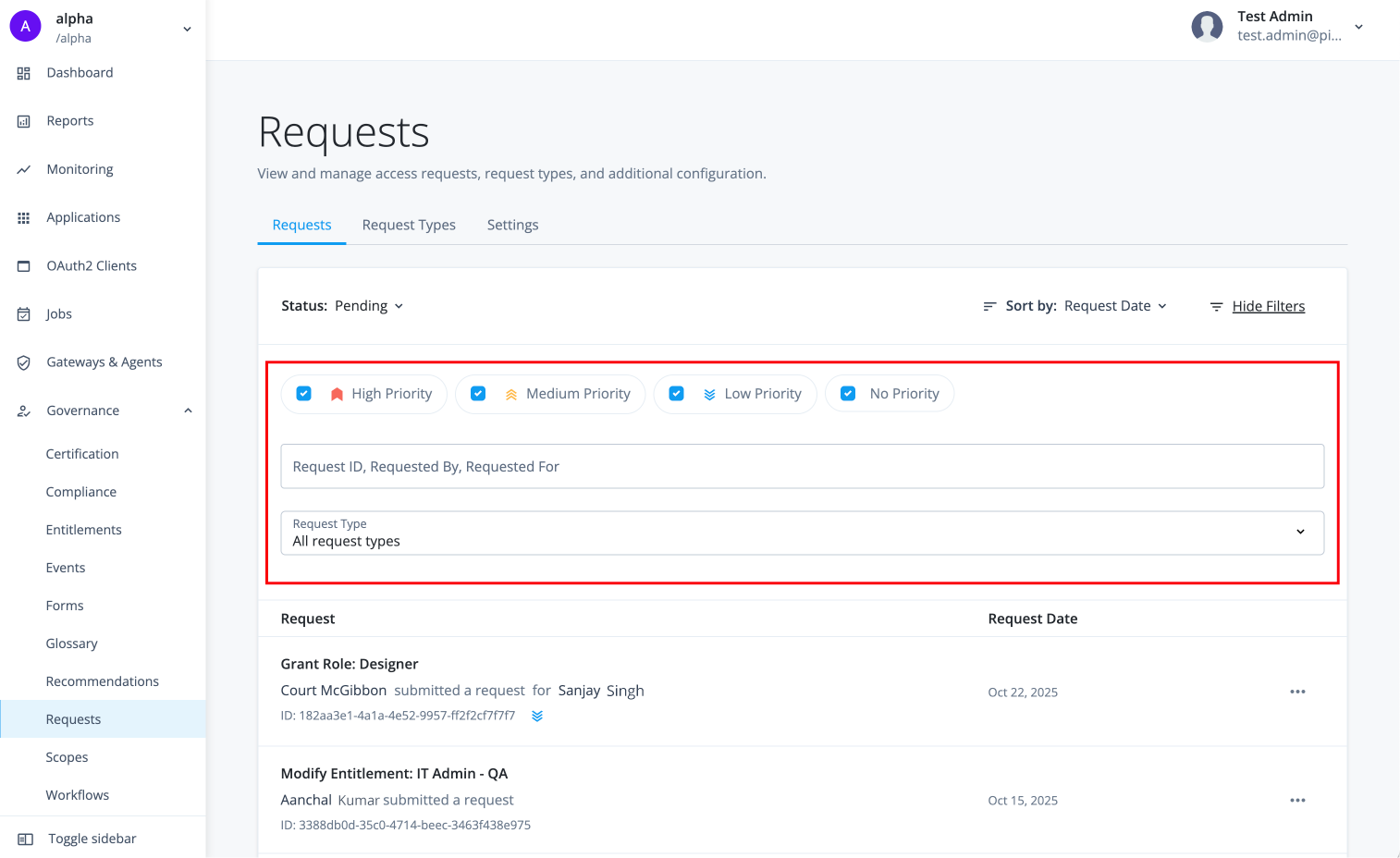The image size is (1400, 858).
Task: Open the Entitlements page from the sidebar
Action: (83, 529)
